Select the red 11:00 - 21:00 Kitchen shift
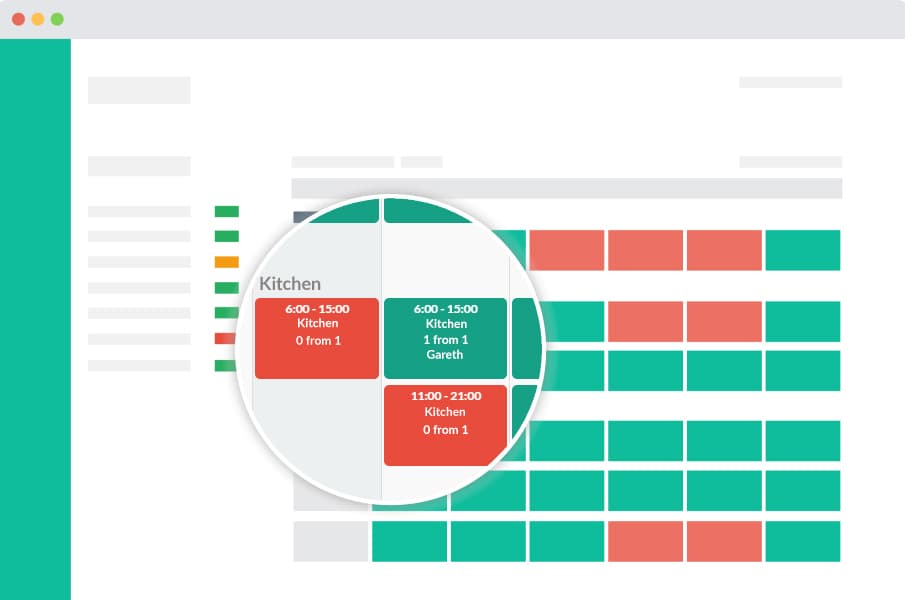Image resolution: width=905 pixels, height=600 pixels. pyautogui.click(x=445, y=425)
